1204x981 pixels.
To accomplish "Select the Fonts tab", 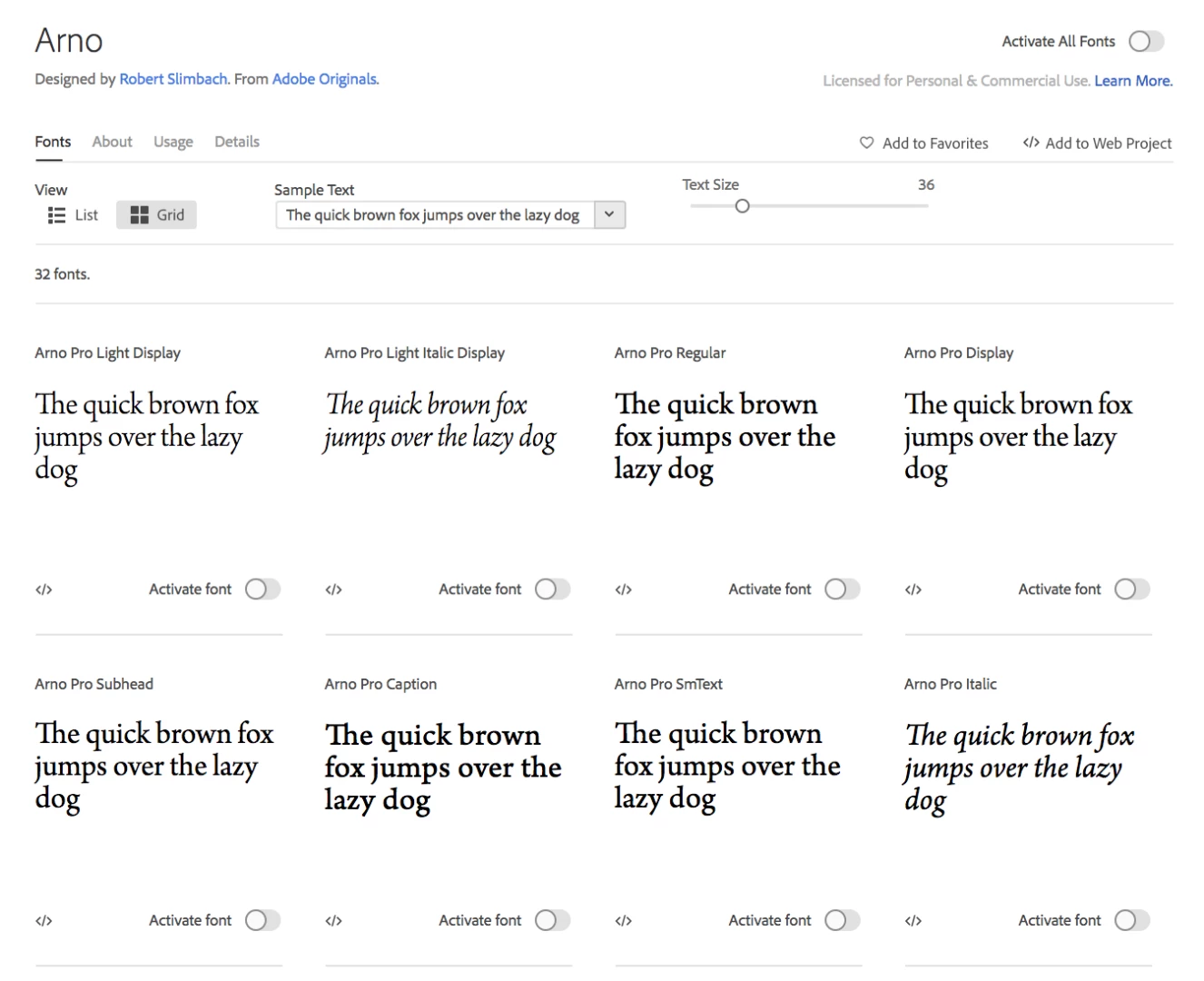I will 53,142.
